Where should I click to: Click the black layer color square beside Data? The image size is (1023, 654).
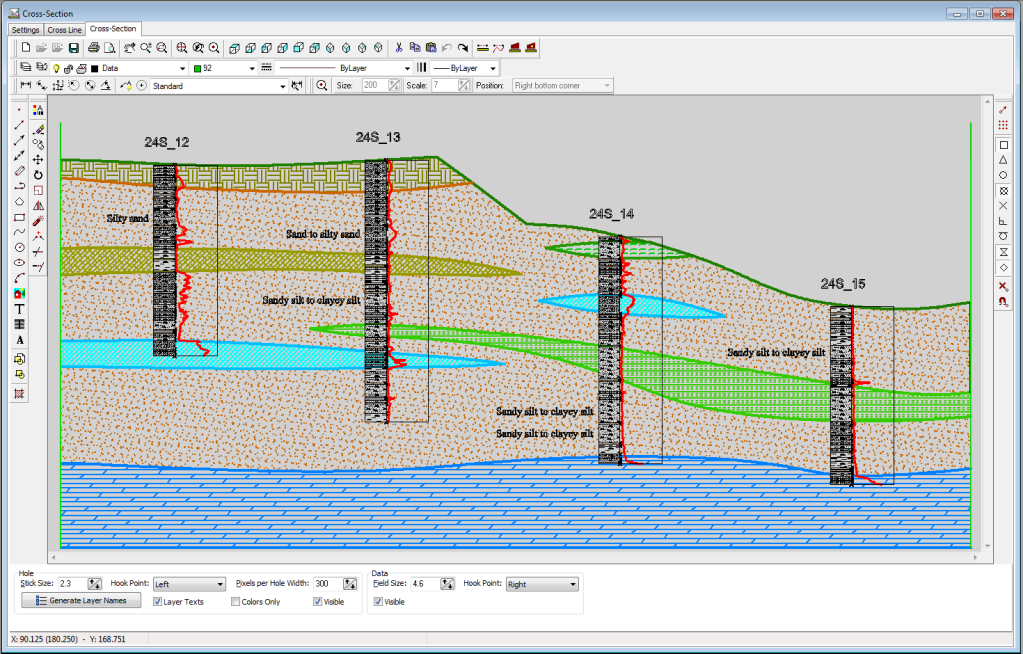click(x=95, y=69)
